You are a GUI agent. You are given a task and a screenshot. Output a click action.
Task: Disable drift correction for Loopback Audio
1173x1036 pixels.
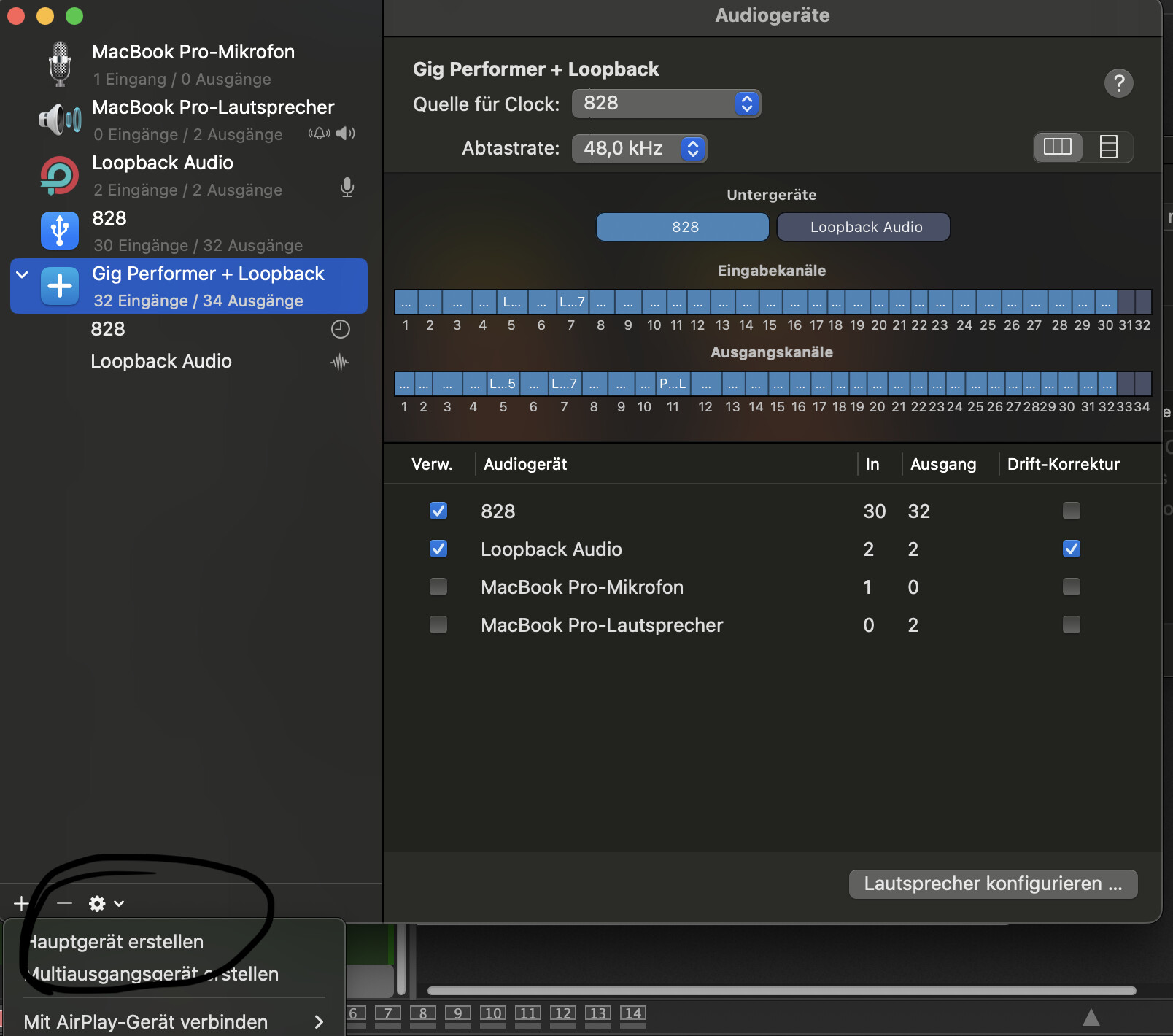(1071, 549)
